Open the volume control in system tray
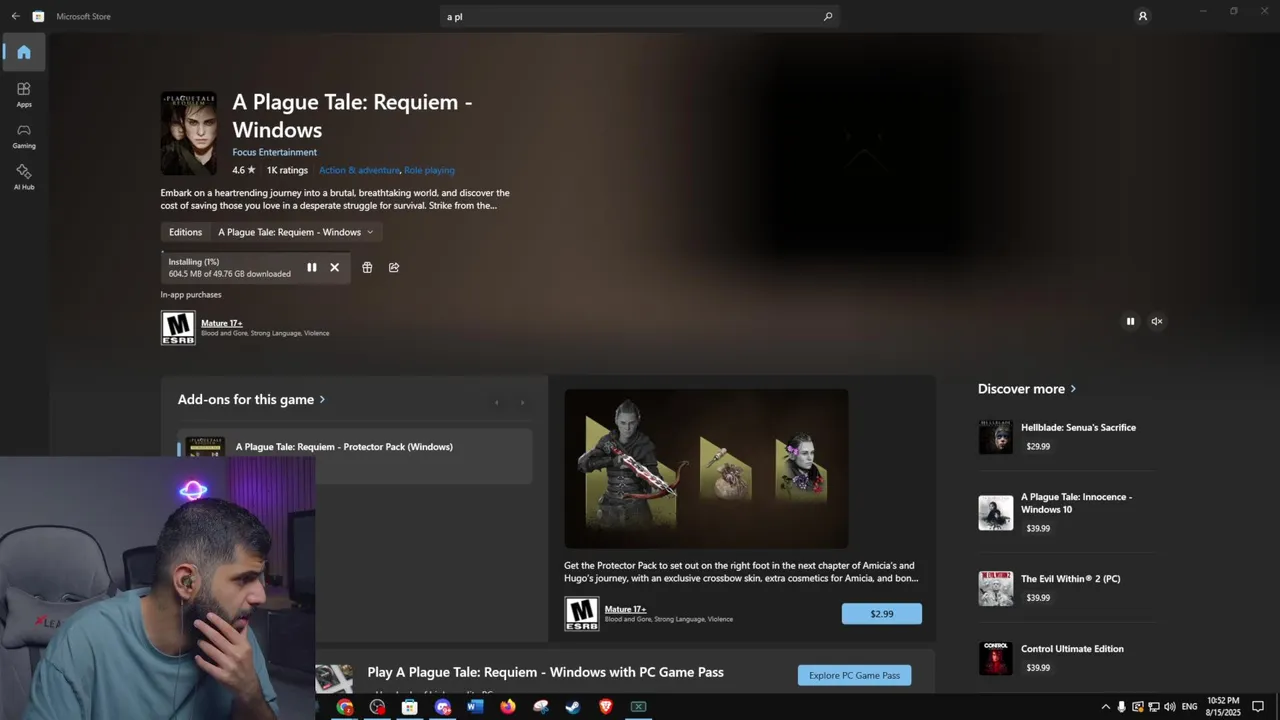Viewport: 1280px width, 720px height. coord(1169,707)
